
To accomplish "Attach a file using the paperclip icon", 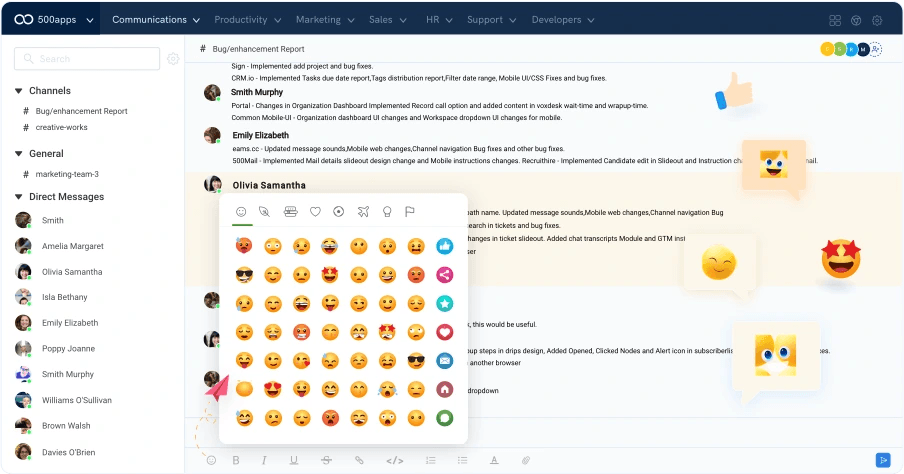I will coord(526,460).
